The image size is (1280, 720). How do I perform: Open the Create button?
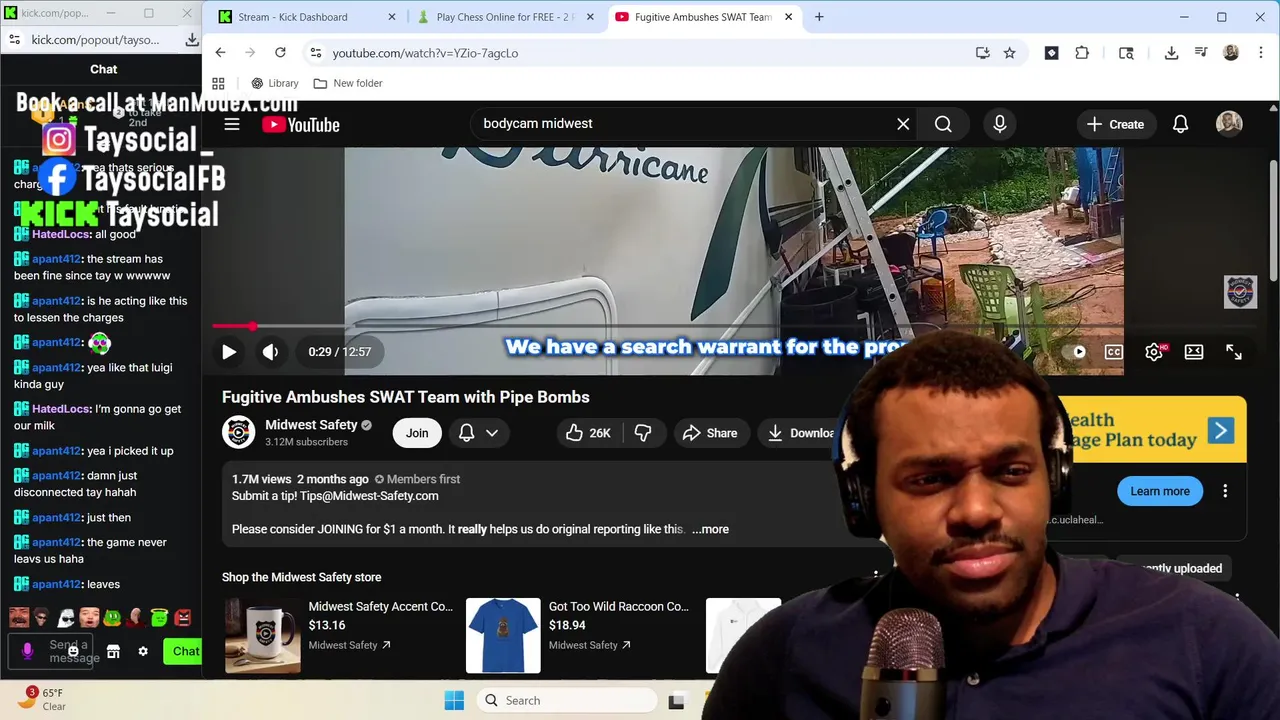coord(1115,124)
